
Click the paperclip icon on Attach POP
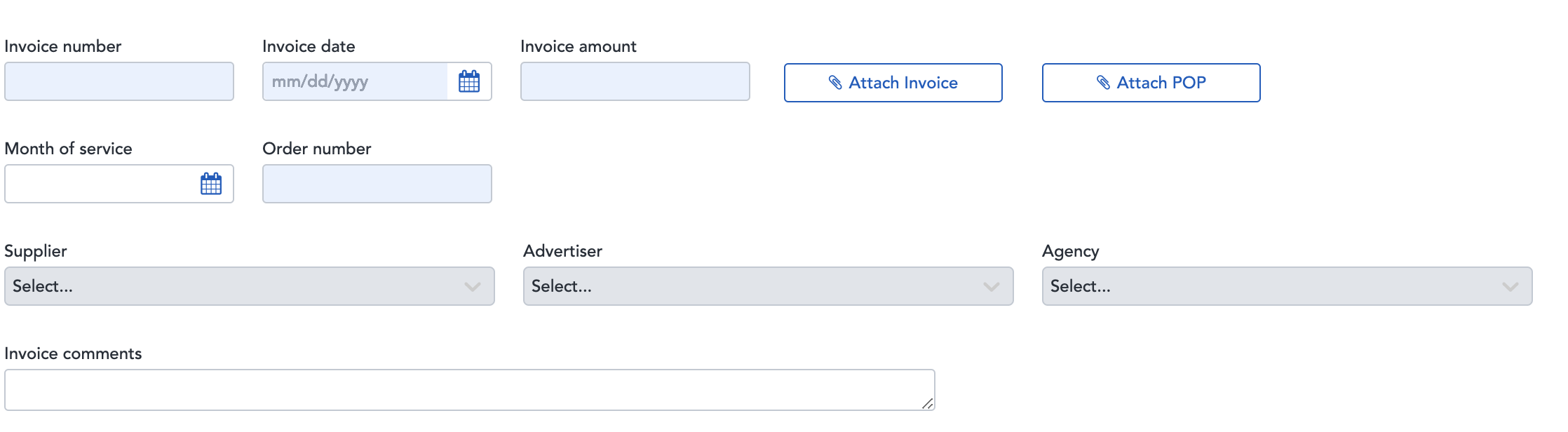(1103, 82)
